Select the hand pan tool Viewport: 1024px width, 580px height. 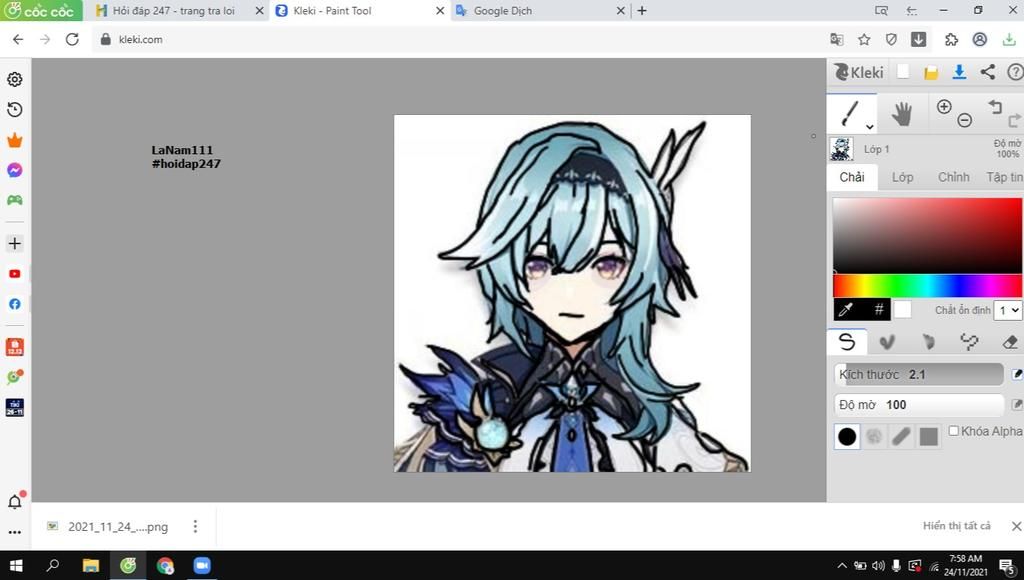click(902, 114)
